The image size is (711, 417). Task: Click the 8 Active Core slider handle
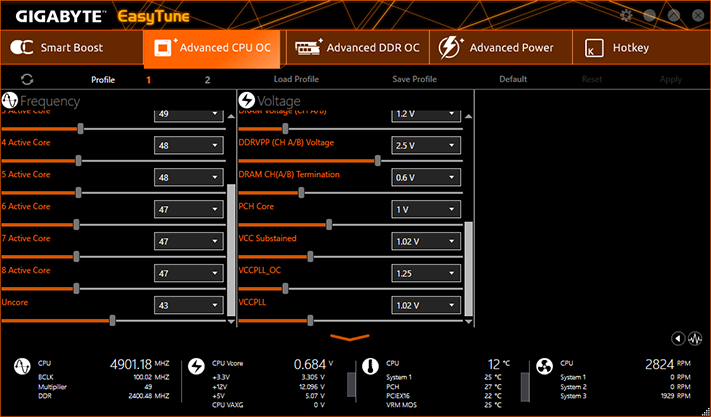click(x=76, y=288)
